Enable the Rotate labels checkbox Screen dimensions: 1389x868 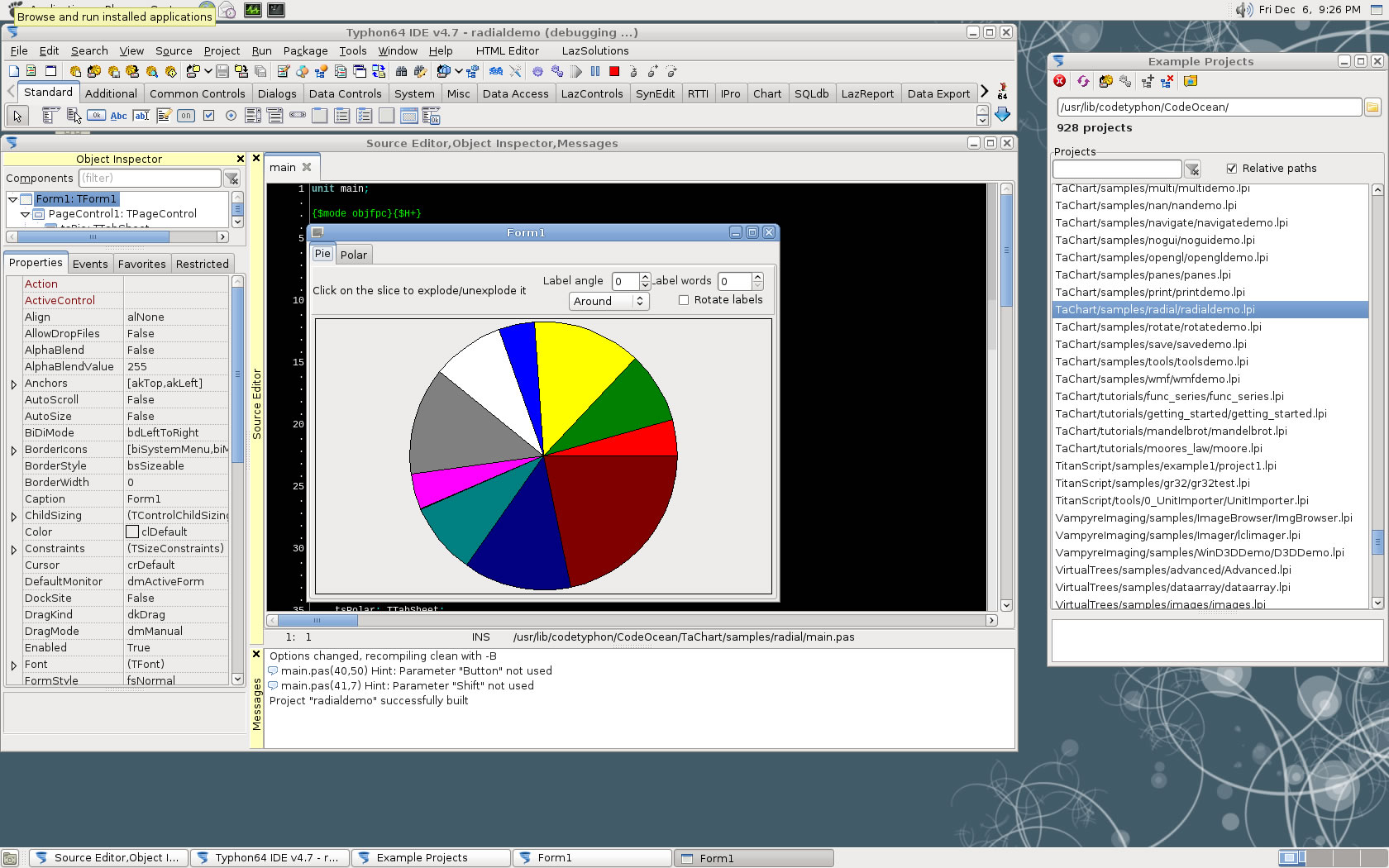(x=684, y=300)
